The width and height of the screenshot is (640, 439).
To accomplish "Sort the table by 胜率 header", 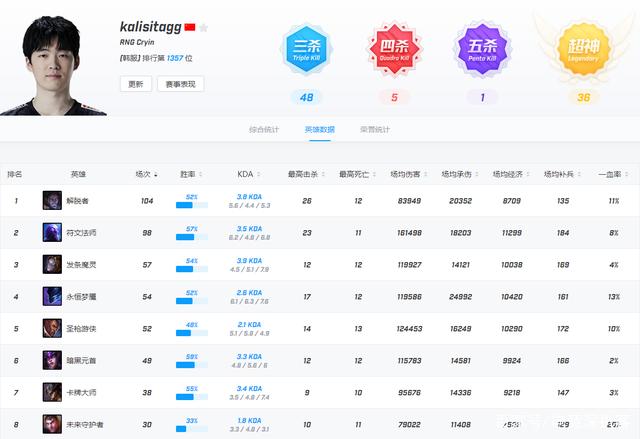I will 190,174.
